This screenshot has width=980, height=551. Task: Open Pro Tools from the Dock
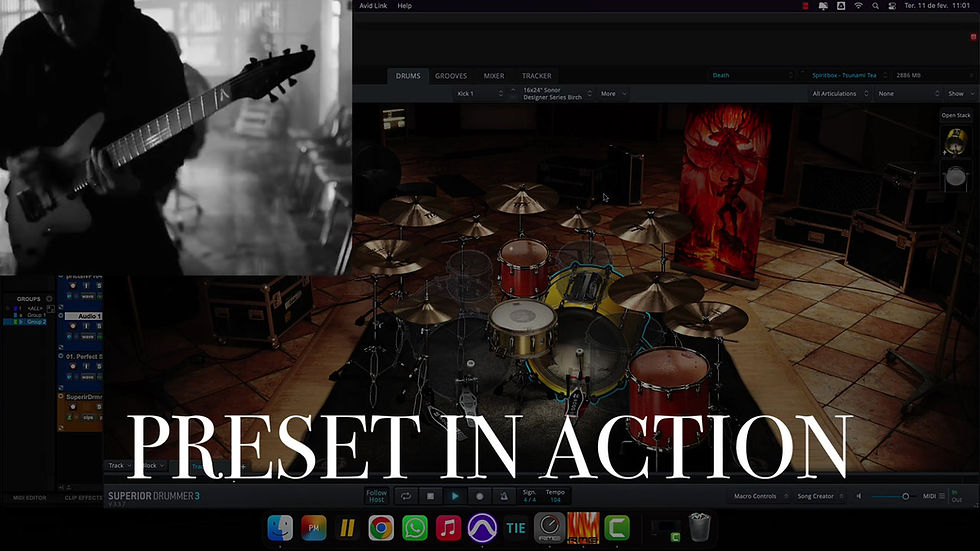[482, 528]
